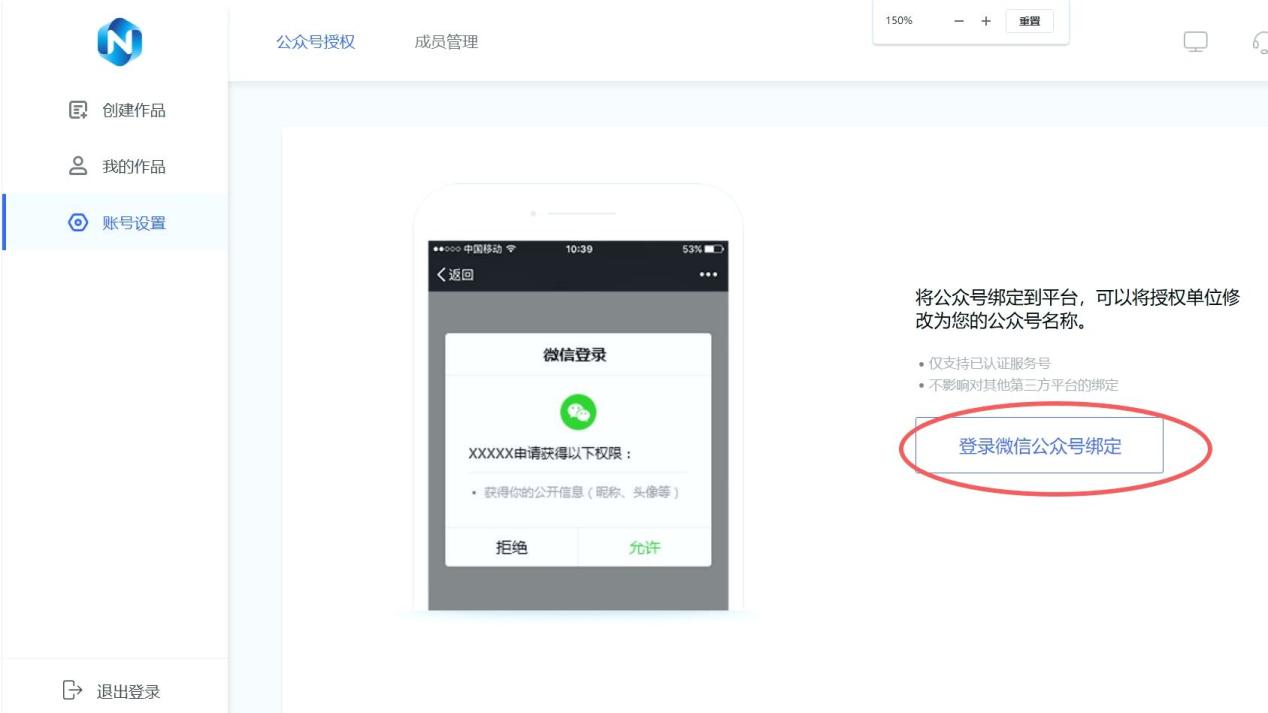Screen dimensions: 1268x713
Task: Open the 成员管理 tab
Action: [446, 42]
